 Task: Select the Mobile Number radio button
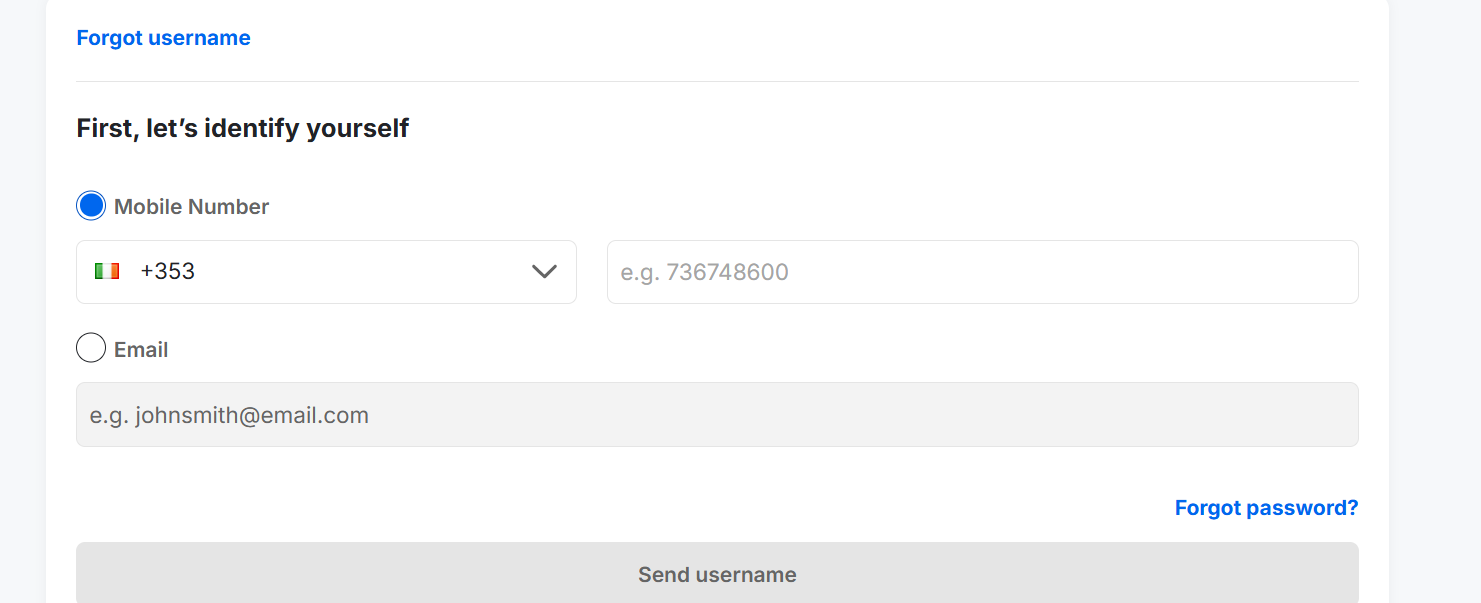(x=91, y=206)
